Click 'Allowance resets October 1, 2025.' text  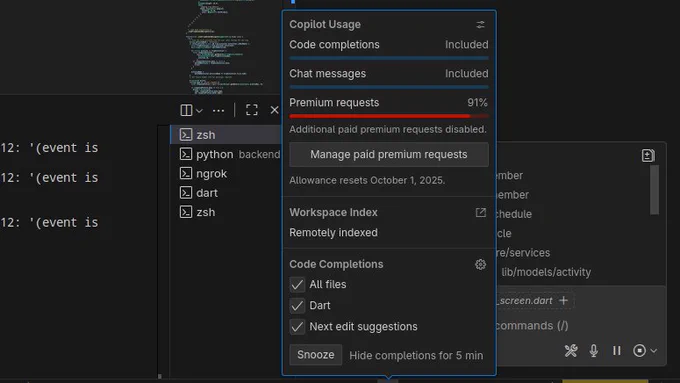367,180
